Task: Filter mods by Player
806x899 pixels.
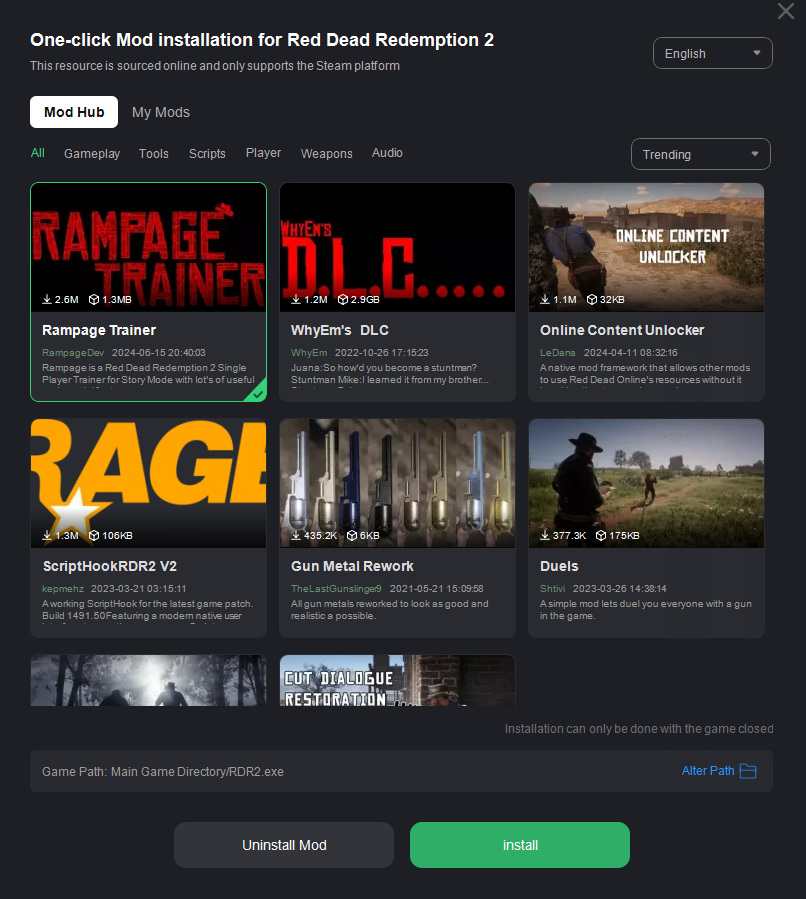Action: 263,153
